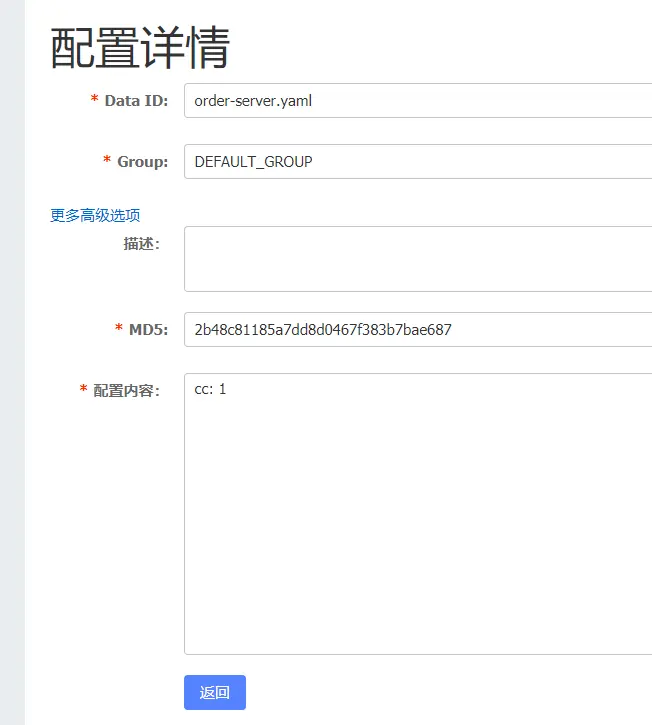The image size is (652, 725).
Task: Click the 配置内容 field label
Action: coord(126,390)
